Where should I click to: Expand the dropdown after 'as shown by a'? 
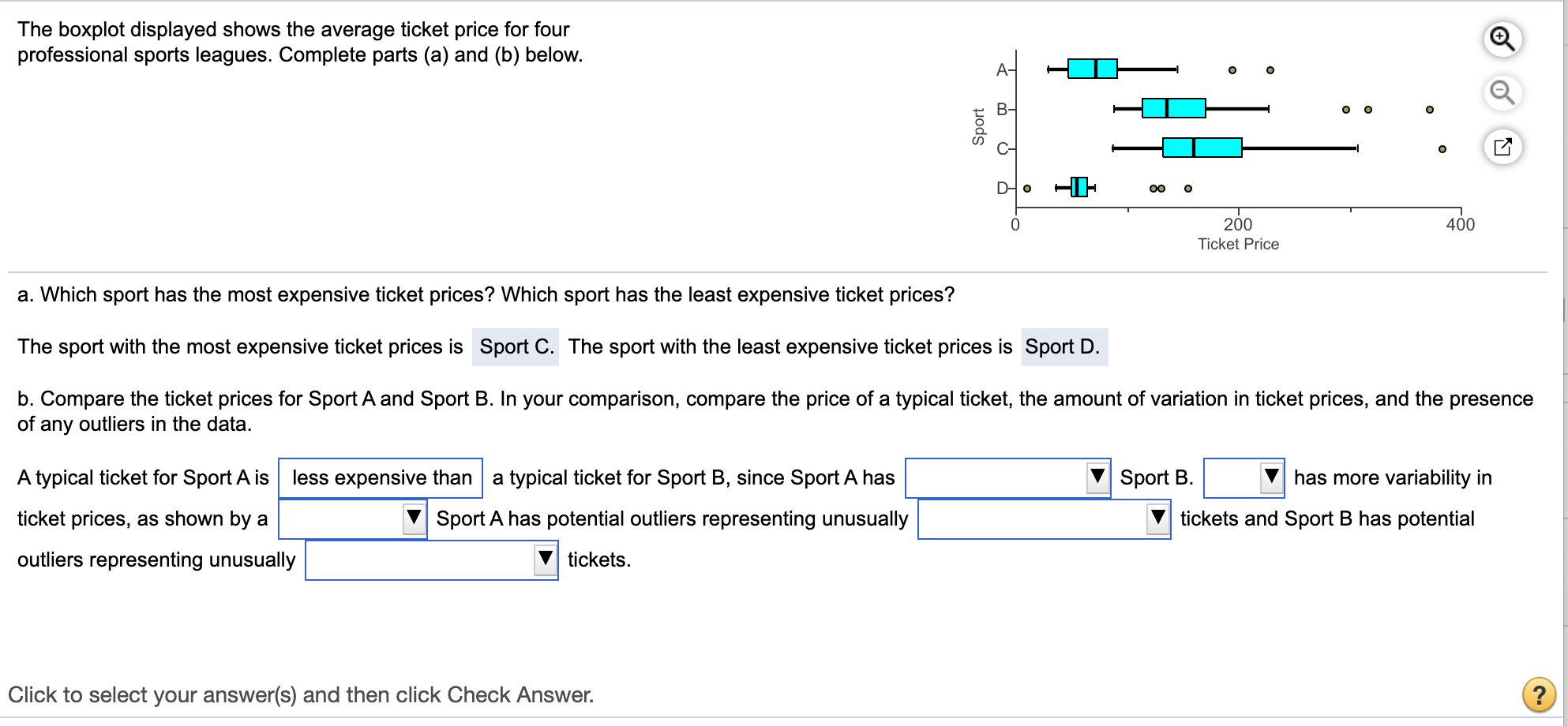[352, 518]
